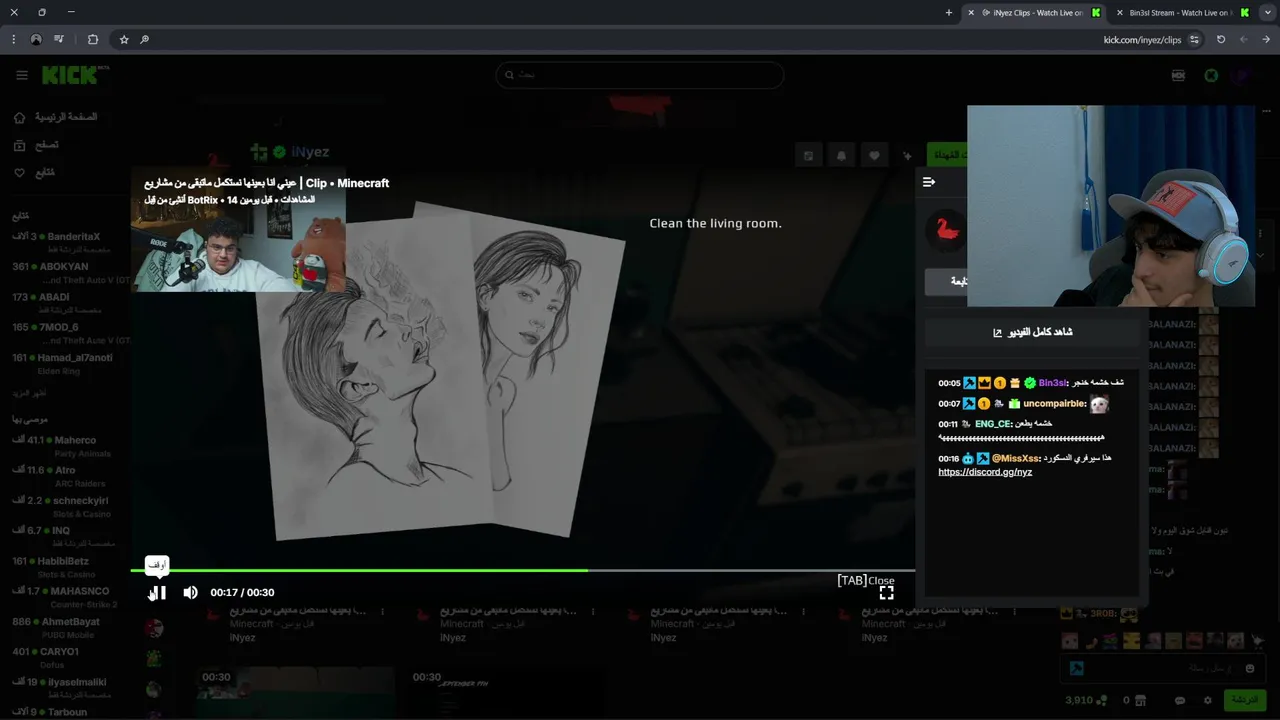Viewport: 1280px width, 720px height.
Task: Toggle the bell notifications icon for iNyez
Action: tap(841, 156)
